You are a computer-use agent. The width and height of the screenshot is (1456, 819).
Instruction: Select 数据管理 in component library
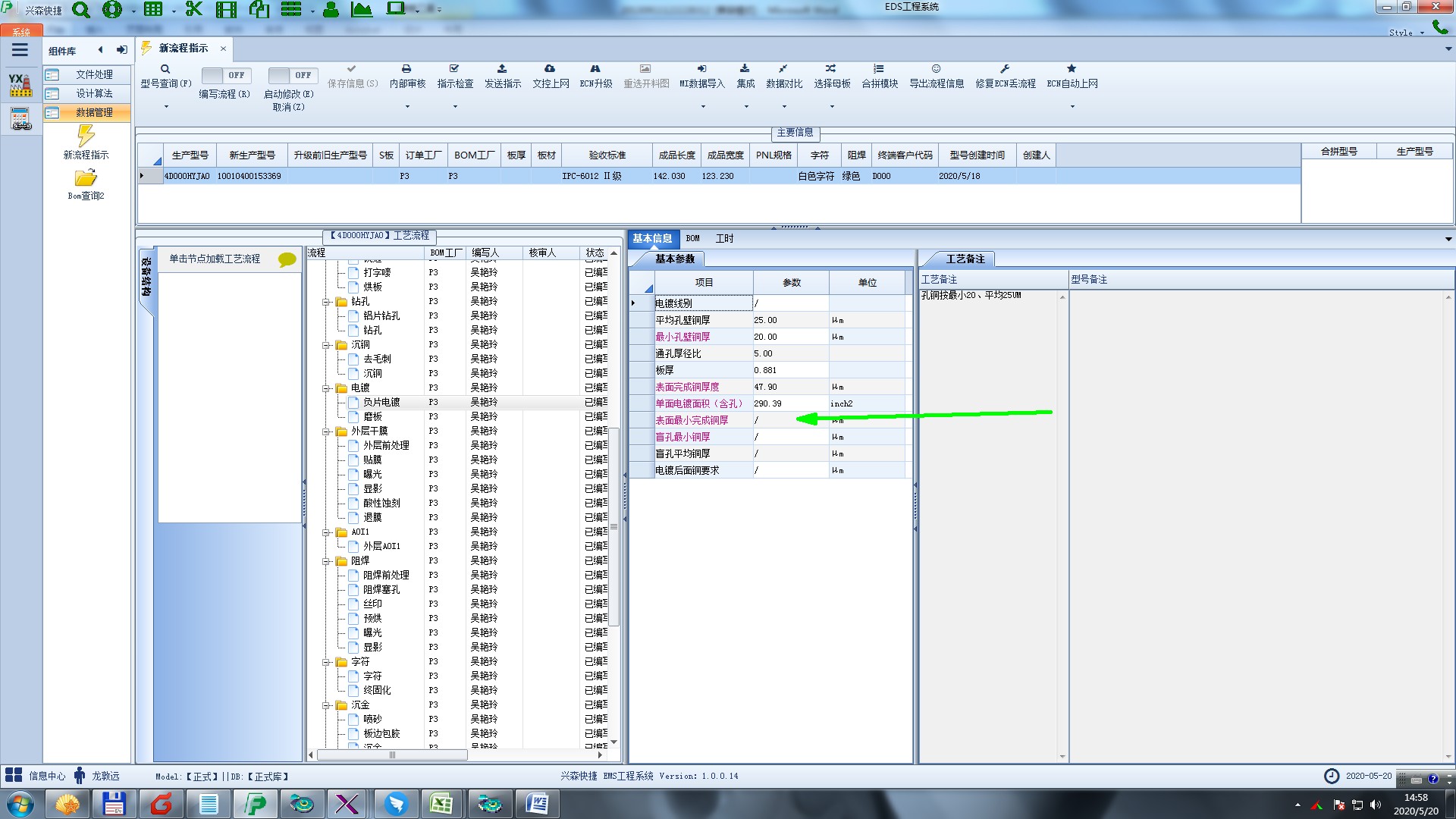coord(87,112)
